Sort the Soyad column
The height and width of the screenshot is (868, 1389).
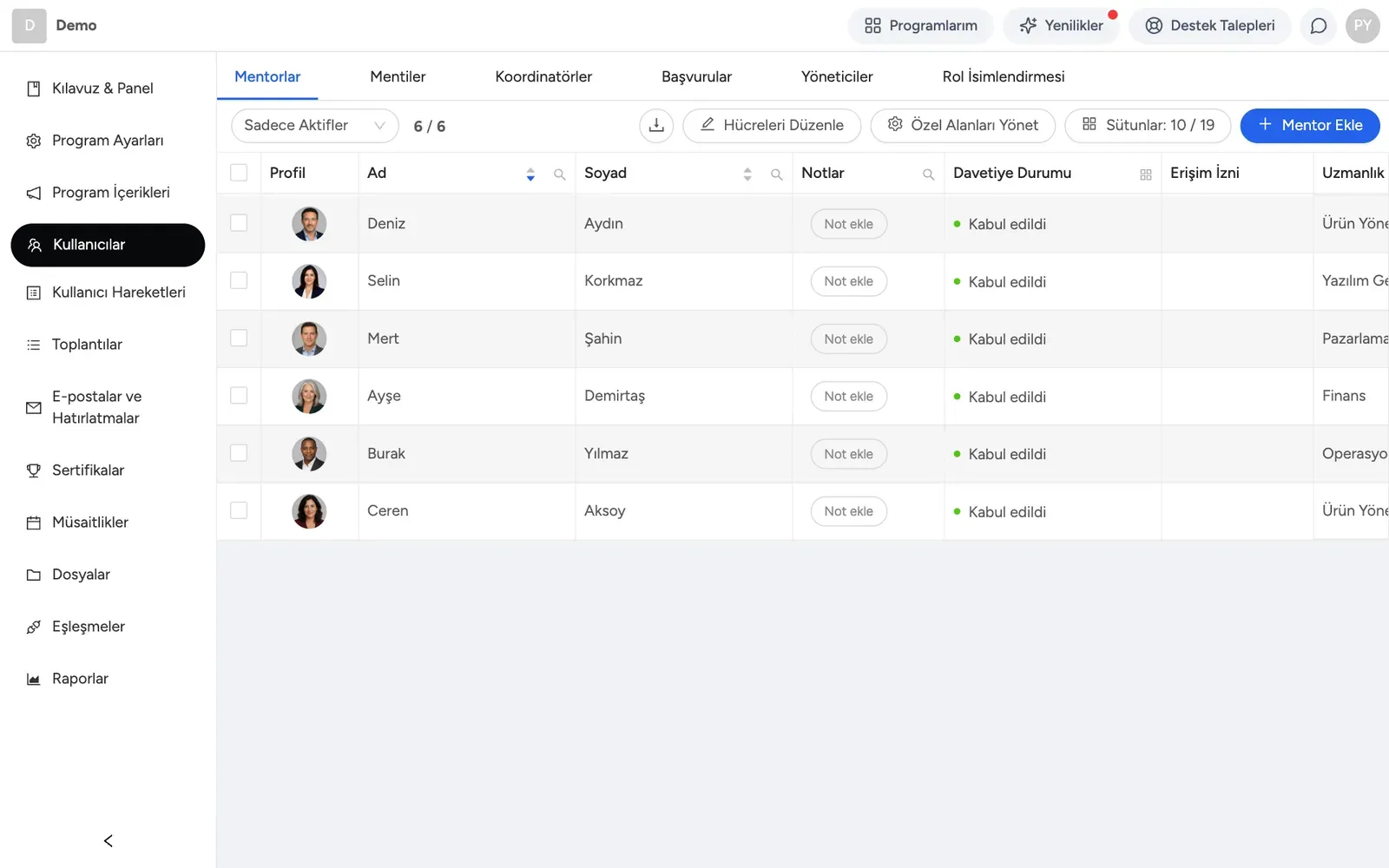pyautogui.click(x=747, y=174)
